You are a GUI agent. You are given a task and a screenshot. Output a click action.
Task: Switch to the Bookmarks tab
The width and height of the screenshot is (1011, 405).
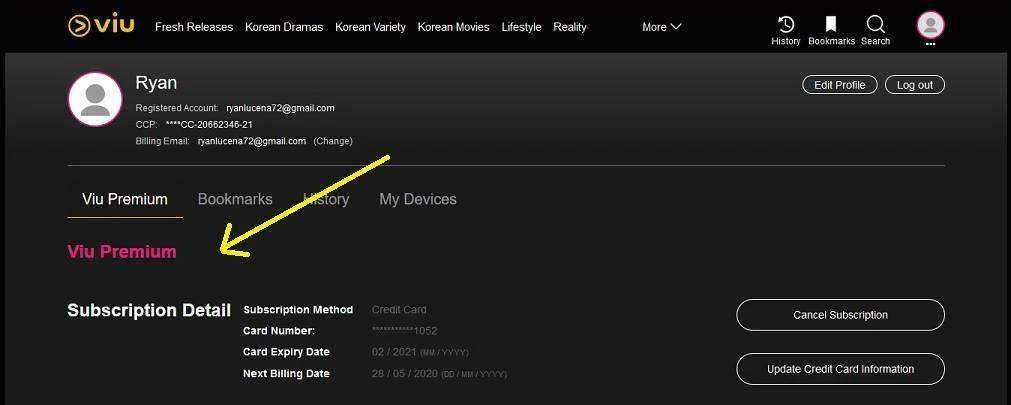[x=235, y=199]
